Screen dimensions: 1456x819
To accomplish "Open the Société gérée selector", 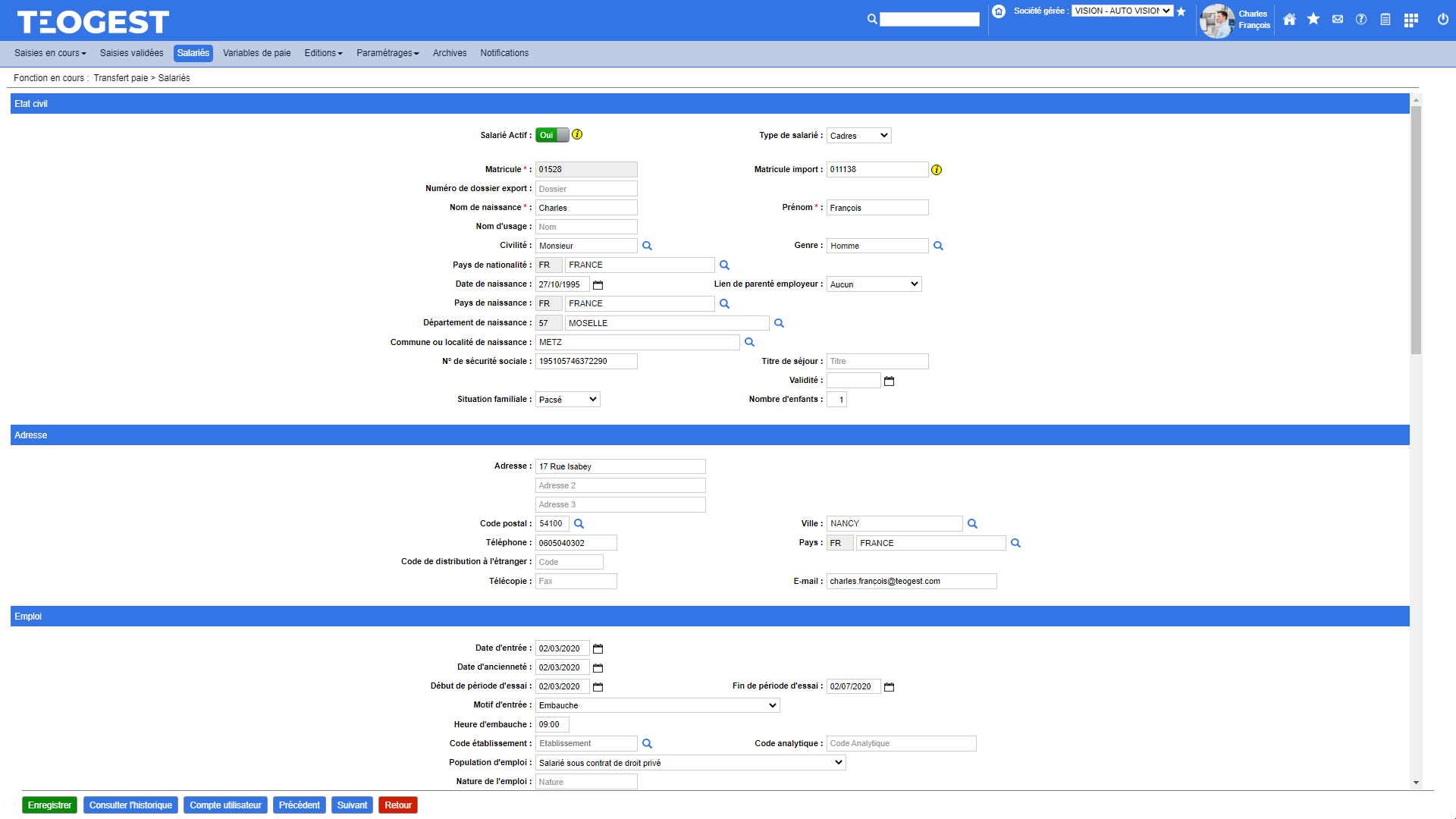I will click(1122, 11).
